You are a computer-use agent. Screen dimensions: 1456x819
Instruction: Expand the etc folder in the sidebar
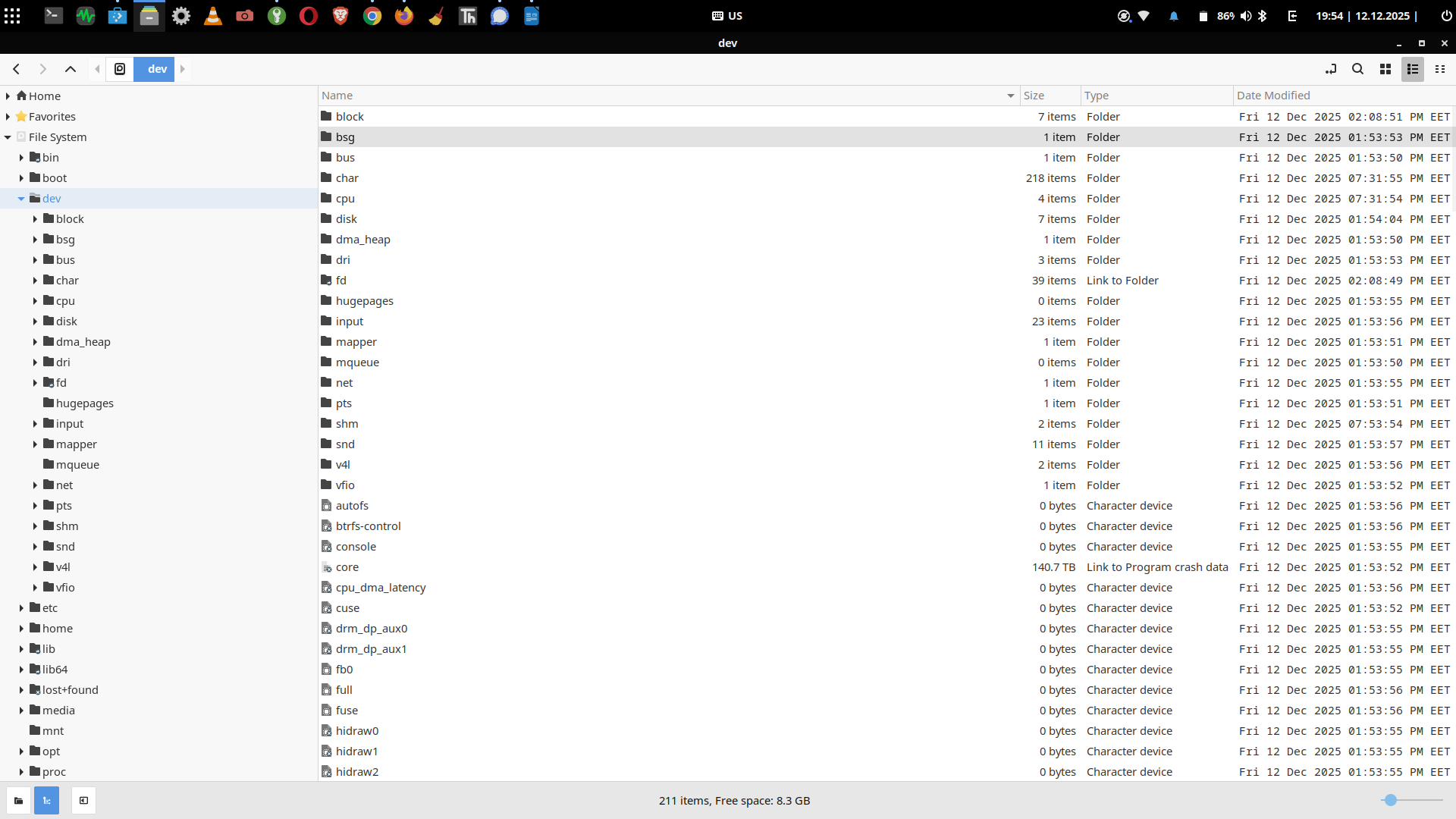pos(21,607)
